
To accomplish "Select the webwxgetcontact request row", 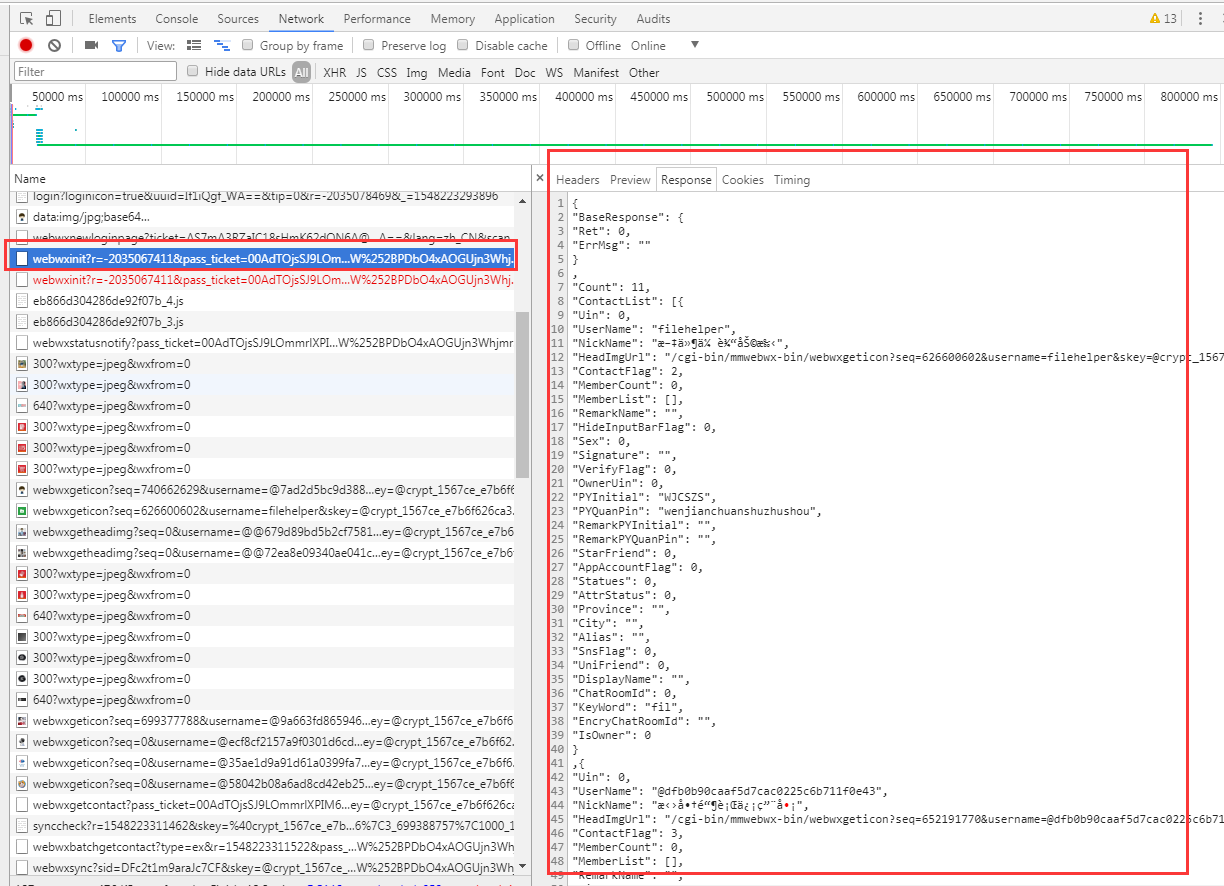I will tap(264, 805).
